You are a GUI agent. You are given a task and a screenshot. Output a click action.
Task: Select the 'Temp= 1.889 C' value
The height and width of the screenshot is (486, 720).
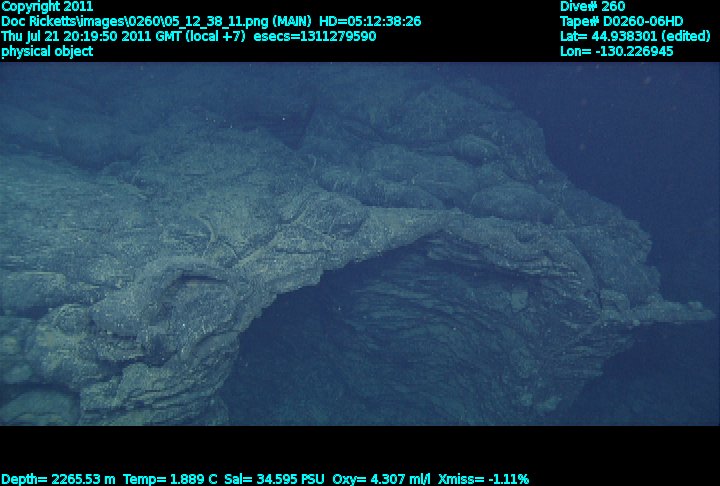pyautogui.click(x=170, y=480)
